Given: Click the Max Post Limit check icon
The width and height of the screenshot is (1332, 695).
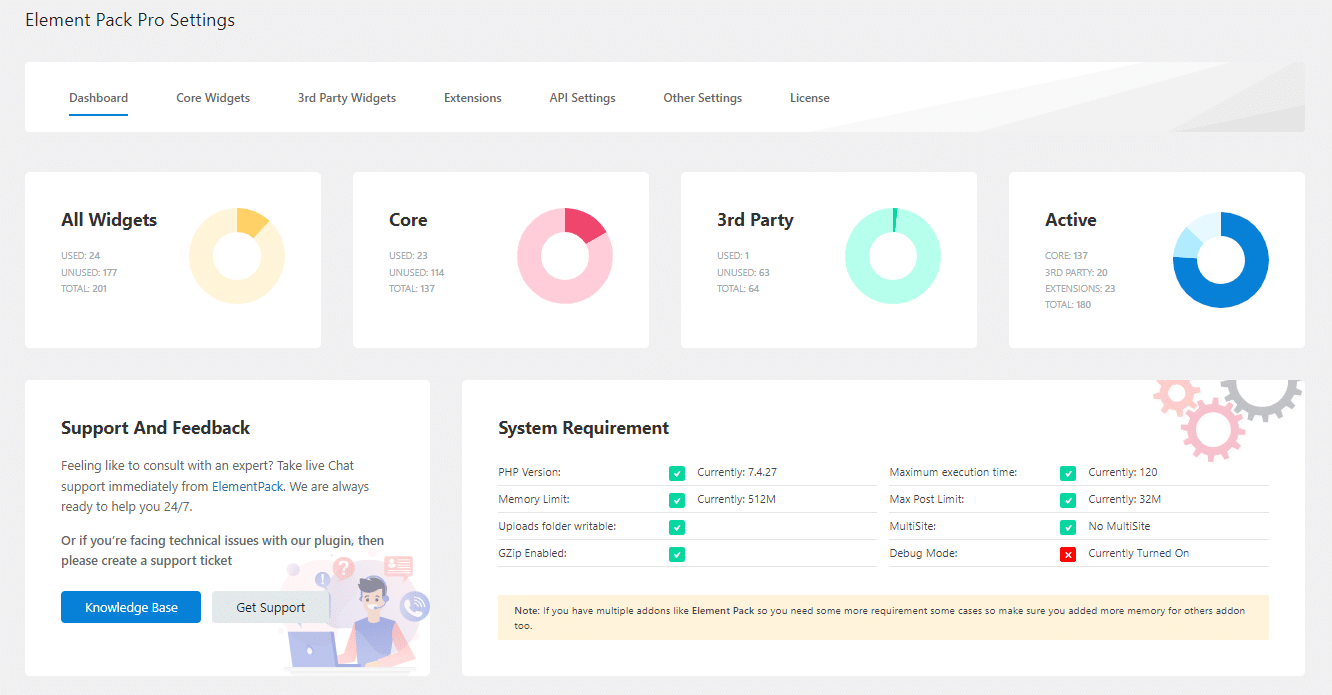Looking at the screenshot, I should tap(1067, 499).
